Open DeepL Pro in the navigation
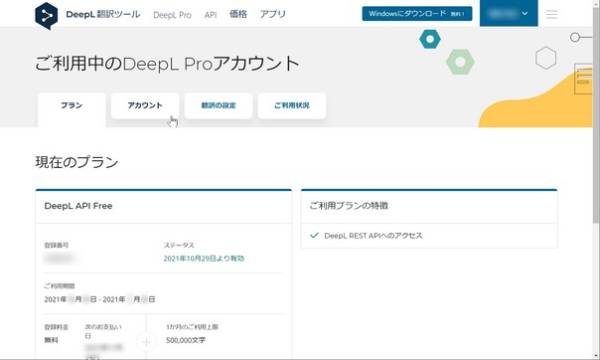The height and width of the screenshot is (360, 600). (172, 15)
